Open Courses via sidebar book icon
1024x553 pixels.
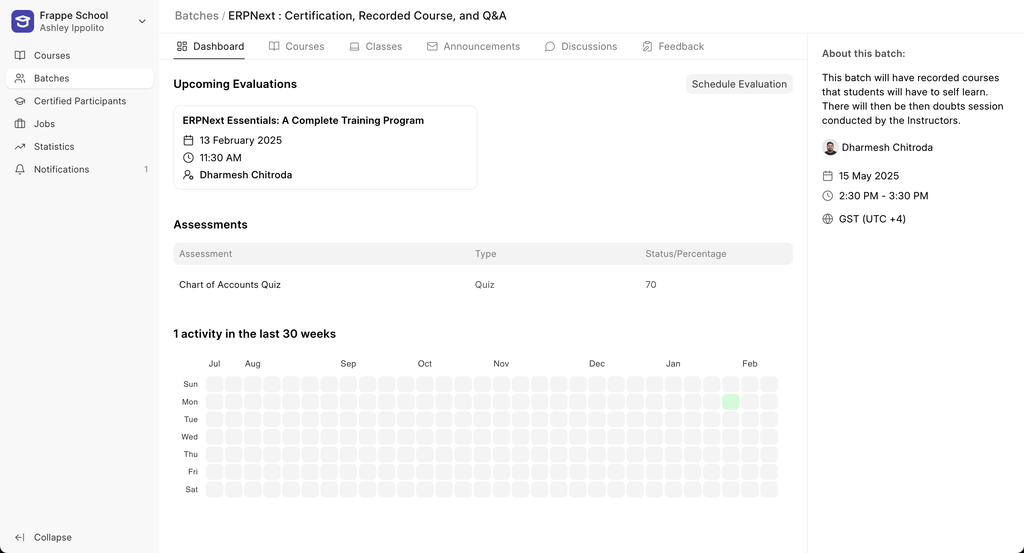20,55
